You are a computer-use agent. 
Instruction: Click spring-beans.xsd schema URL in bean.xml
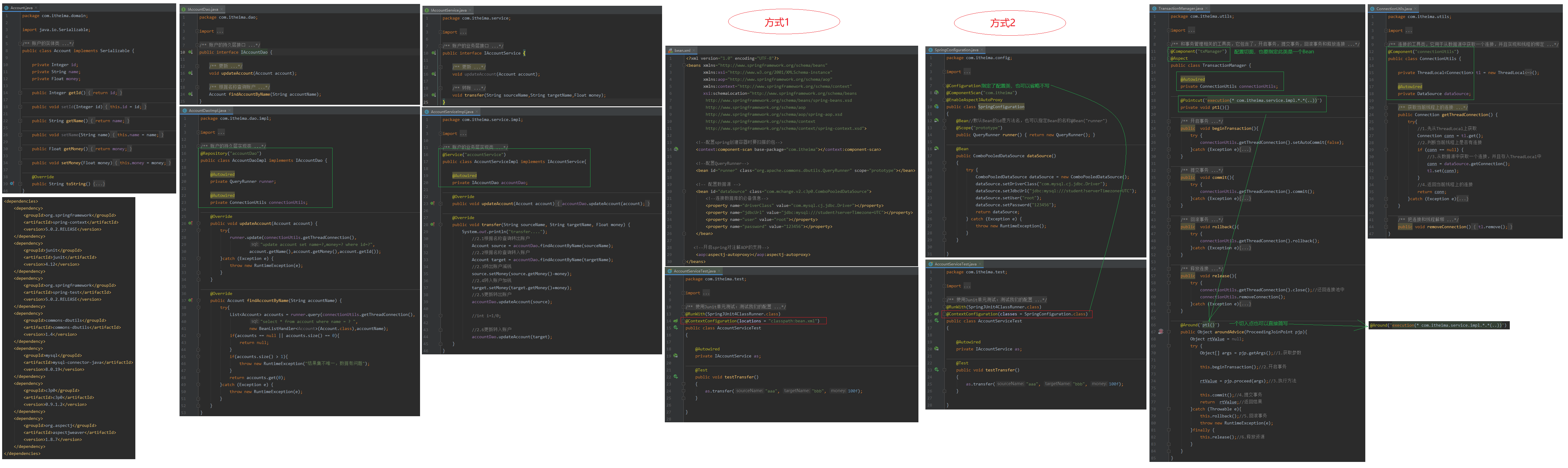tap(779, 101)
